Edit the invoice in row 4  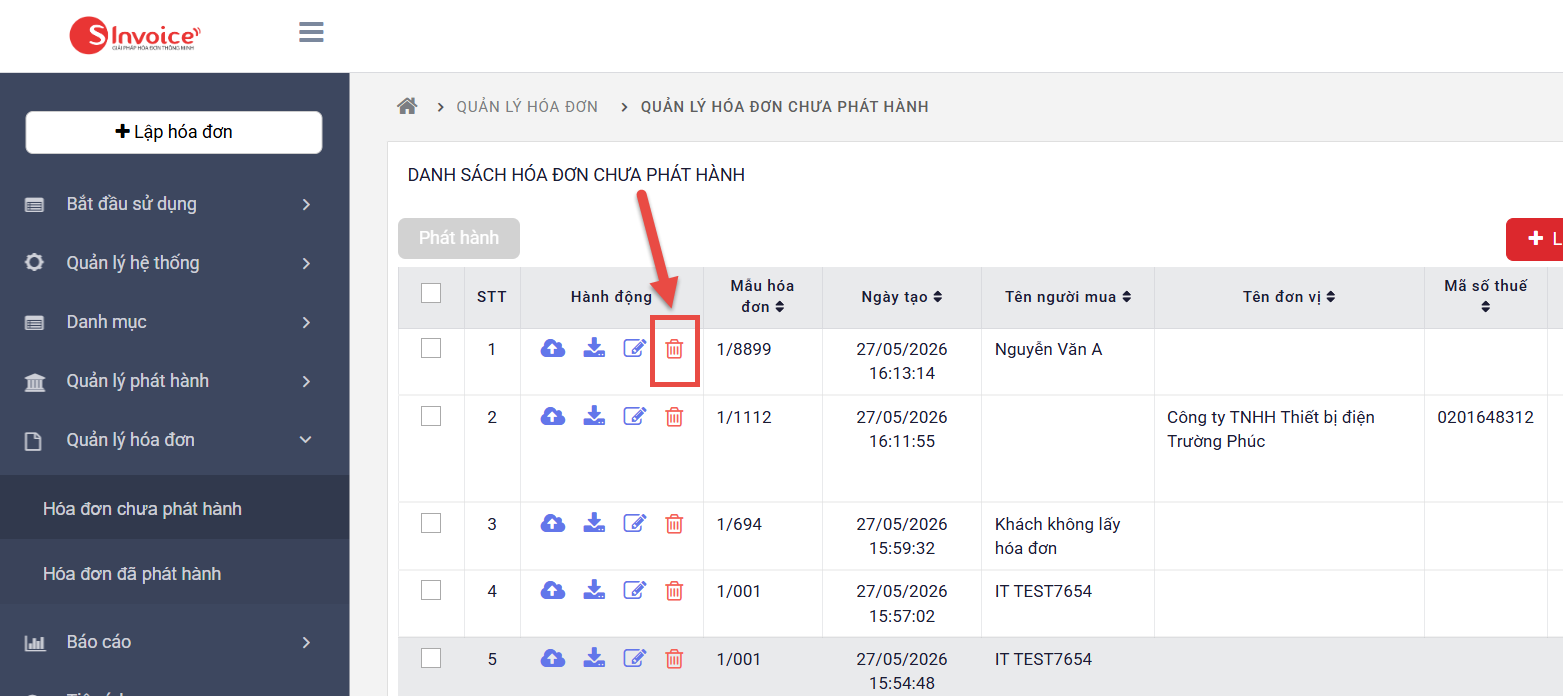pos(635,591)
